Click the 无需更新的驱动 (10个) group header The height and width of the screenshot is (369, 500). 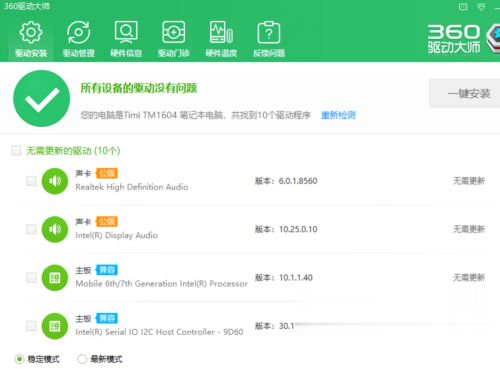(73, 151)
